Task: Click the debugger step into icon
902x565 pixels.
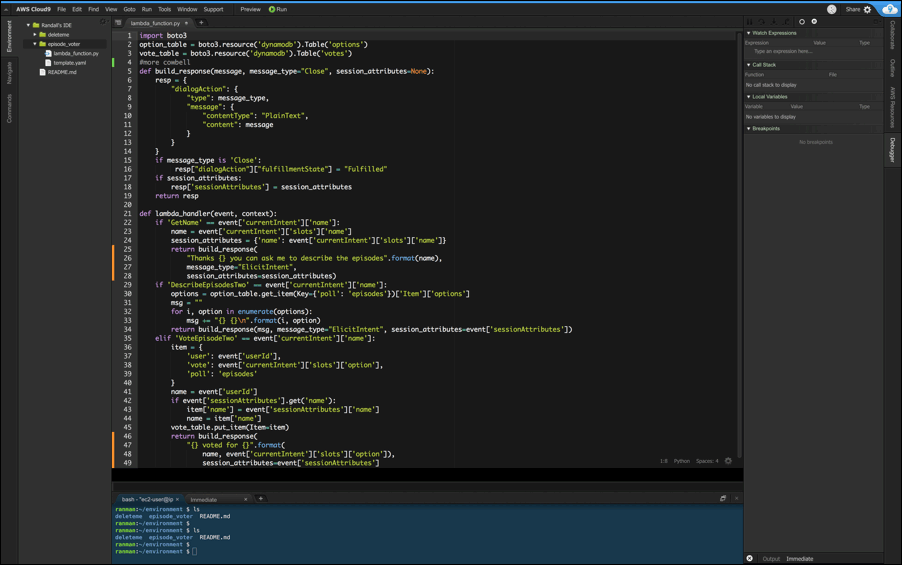Action: (774, 21)
